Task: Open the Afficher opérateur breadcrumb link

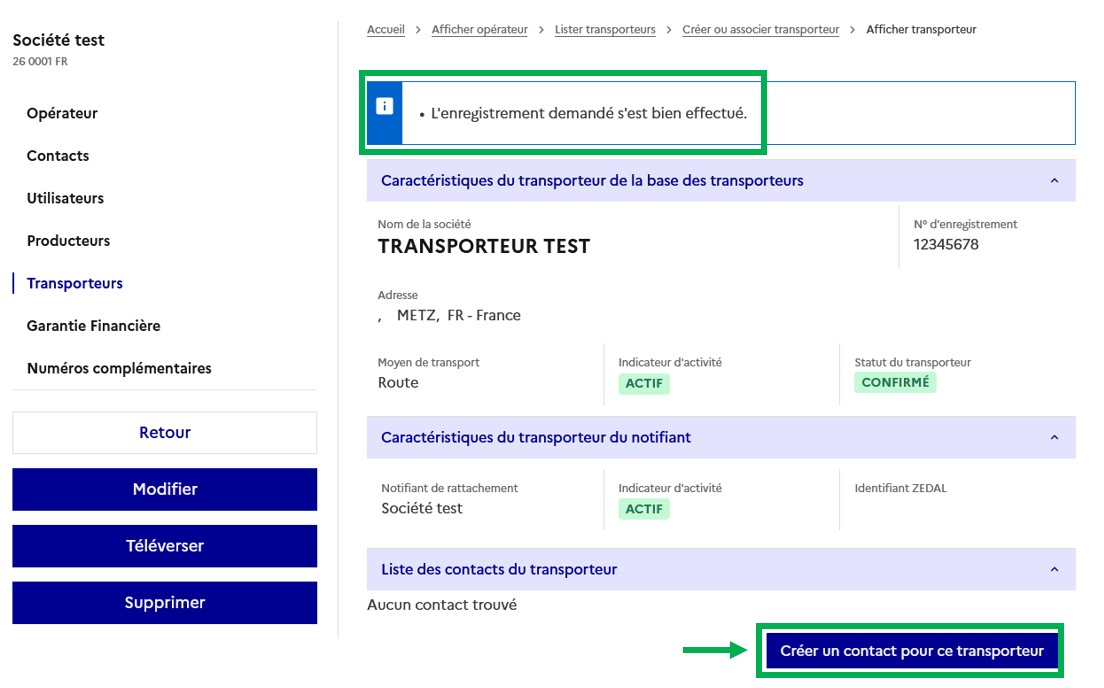Action: click(479, 30)
